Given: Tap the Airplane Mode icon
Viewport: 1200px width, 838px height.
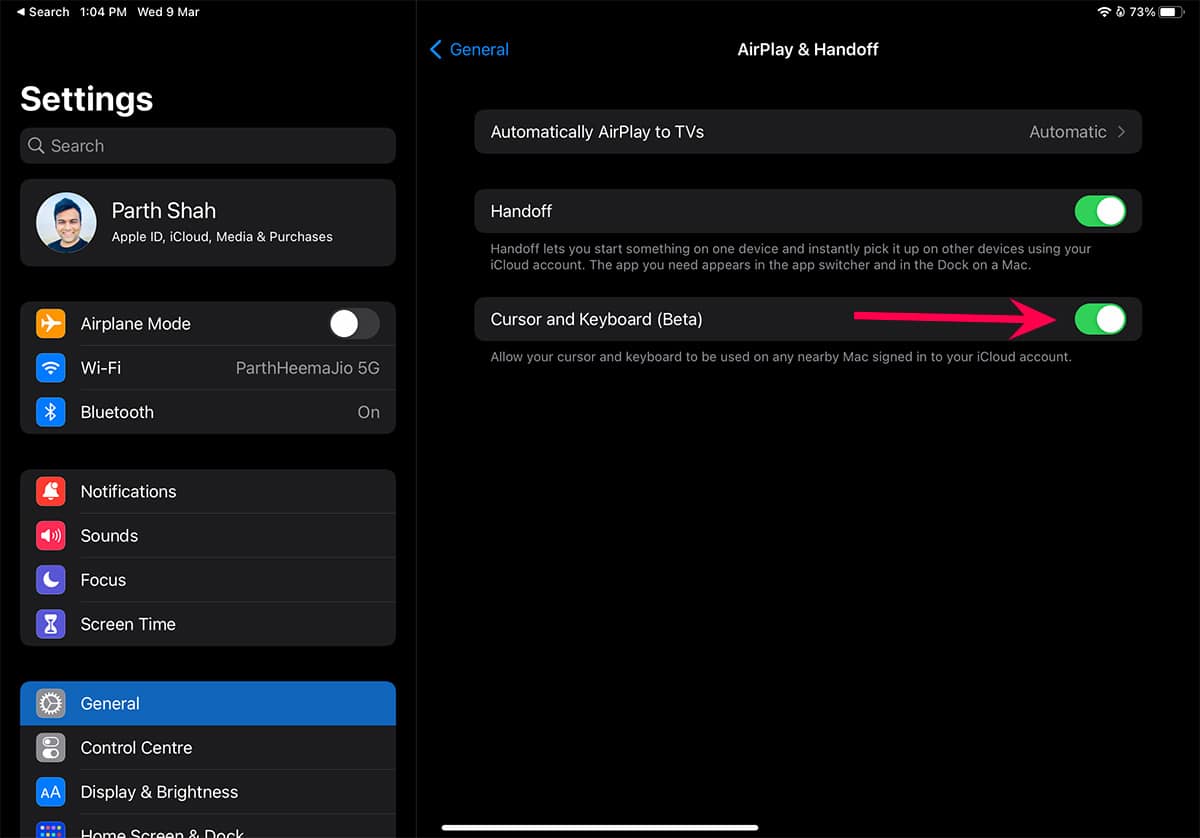Looking at the screenshot, I should click(x=50, y=324).
